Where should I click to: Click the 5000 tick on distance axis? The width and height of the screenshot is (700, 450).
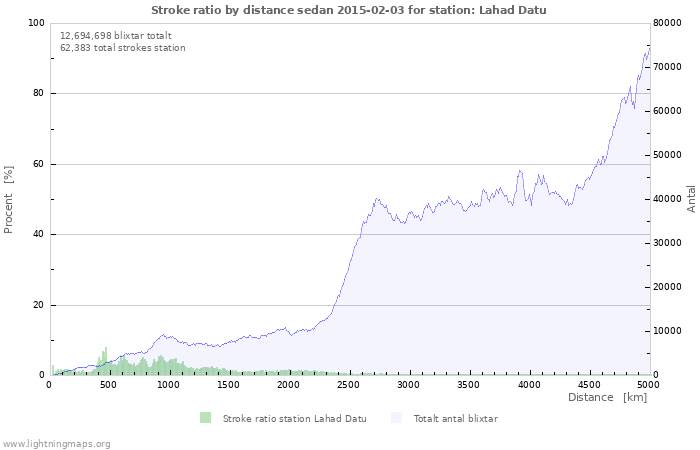[x=647, y=385]
